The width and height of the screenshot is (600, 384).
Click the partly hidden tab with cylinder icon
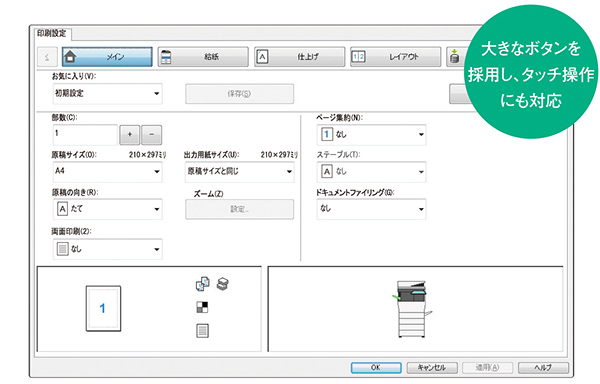point(456,57)
